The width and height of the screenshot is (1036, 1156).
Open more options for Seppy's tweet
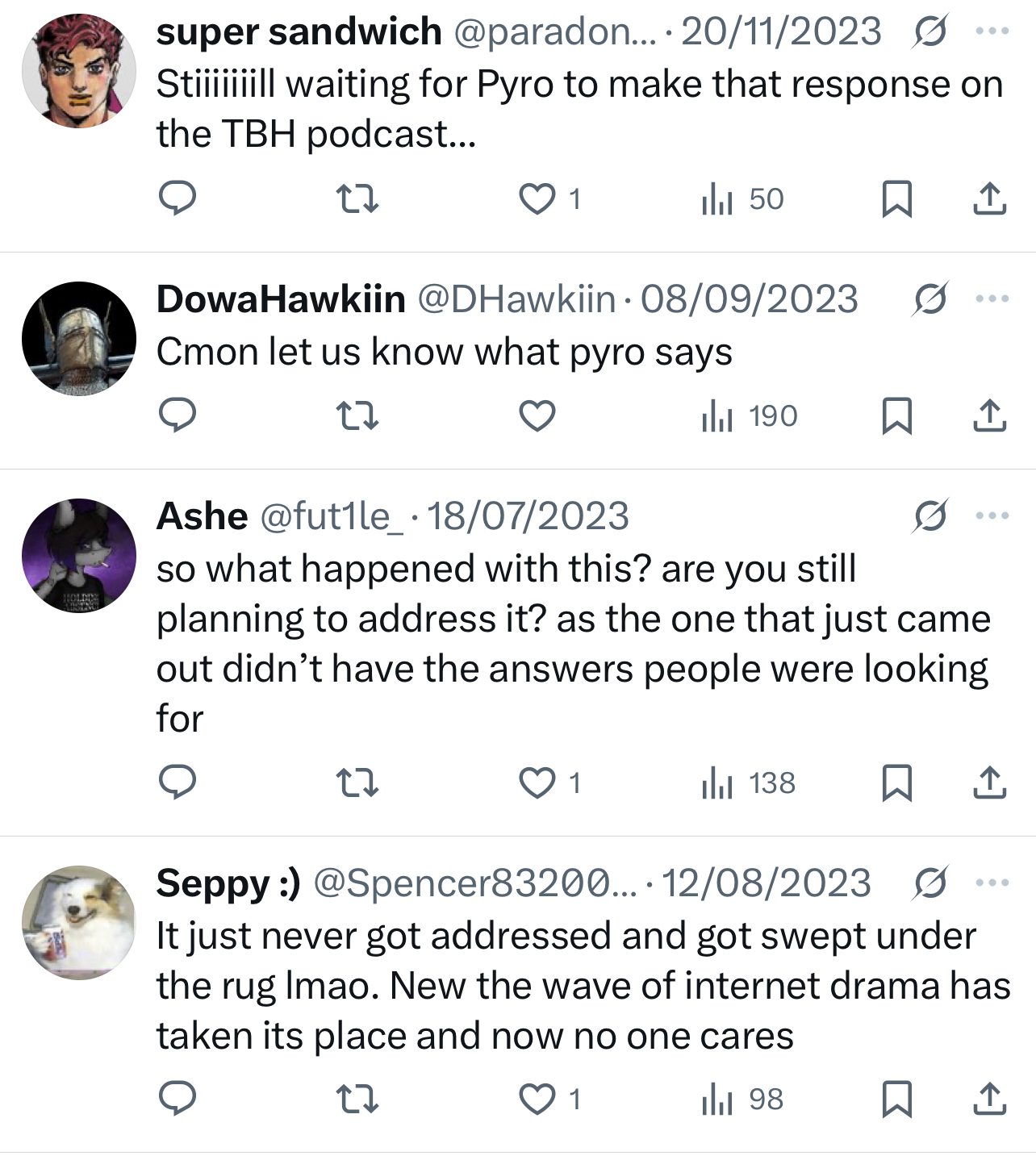992,883
